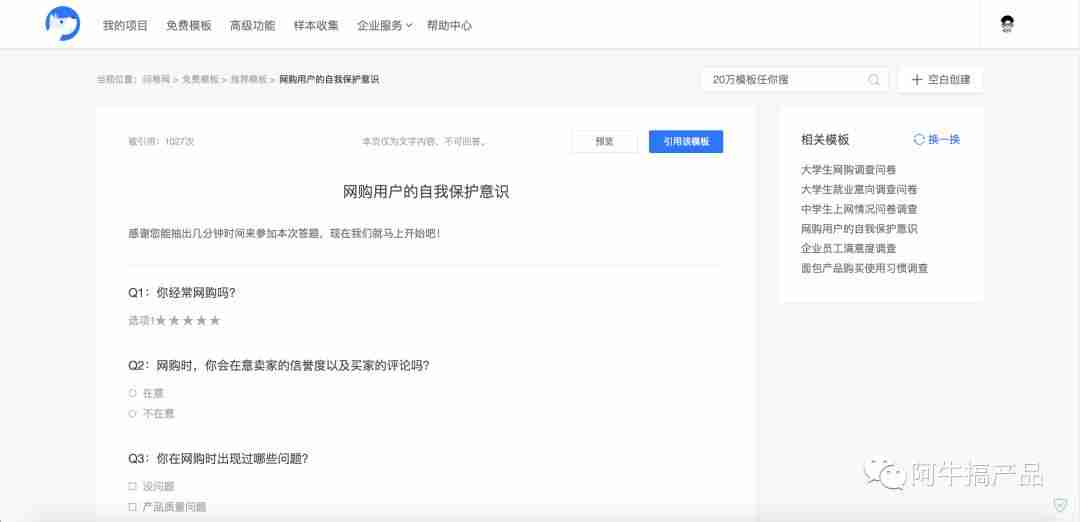The width and height of the screenshot is (1080, 522).
Task: Click the 本页仅为文字内容 notice text
Action: [424, 142]
